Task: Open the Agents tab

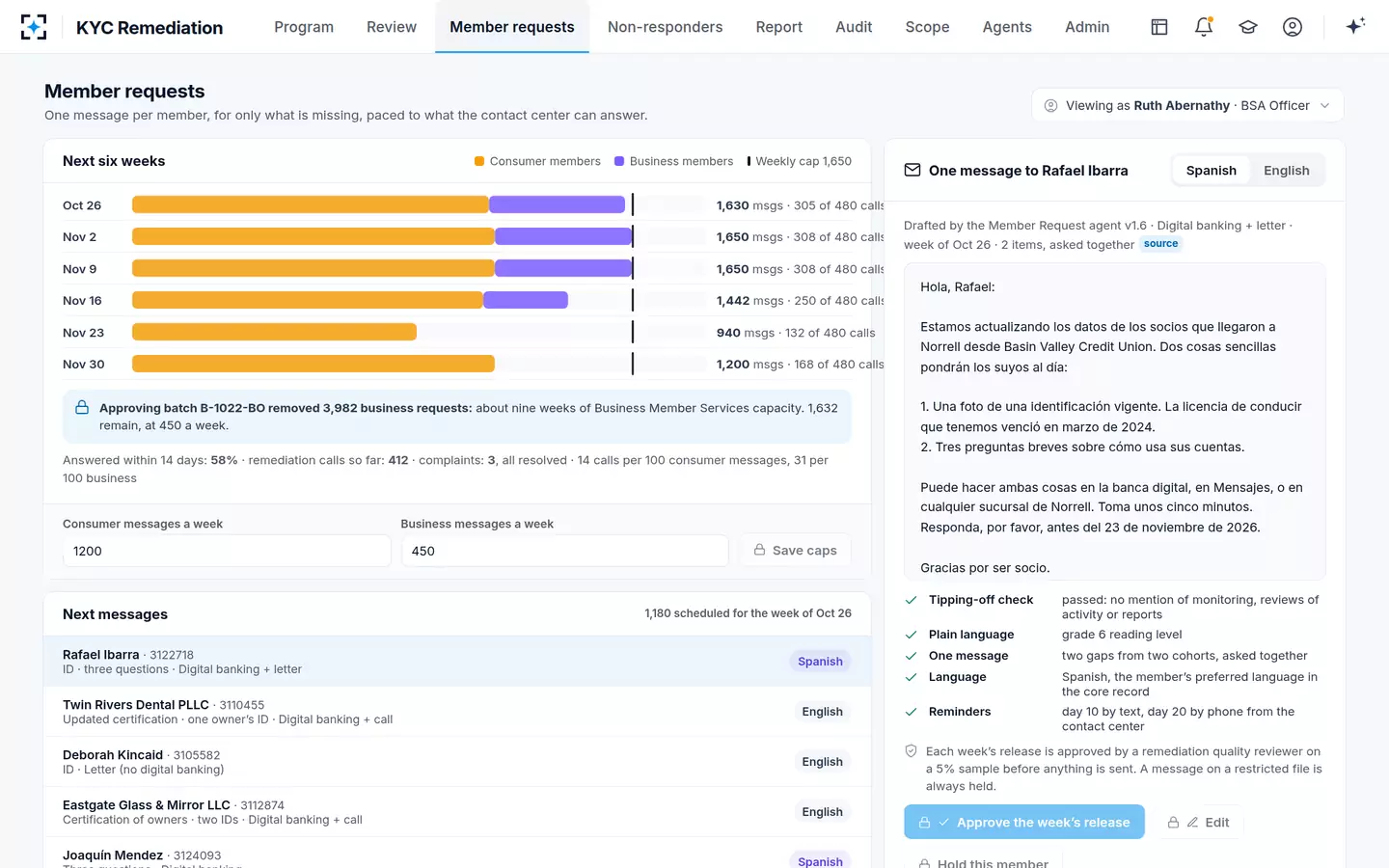Action: pyautogui.click(x=1007, y=27)
